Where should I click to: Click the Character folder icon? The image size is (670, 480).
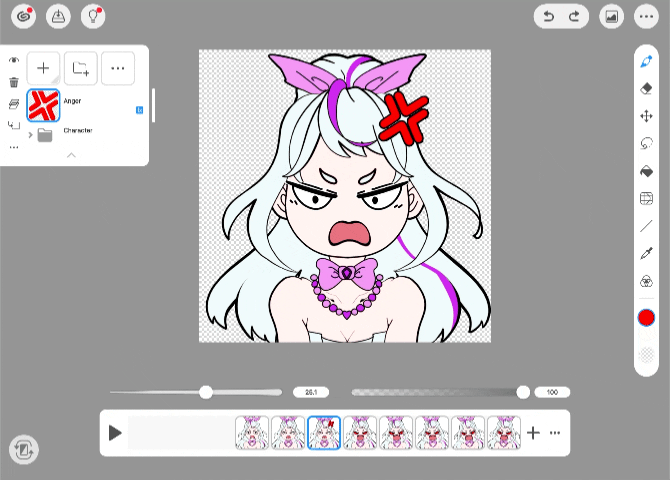point(45,135)
